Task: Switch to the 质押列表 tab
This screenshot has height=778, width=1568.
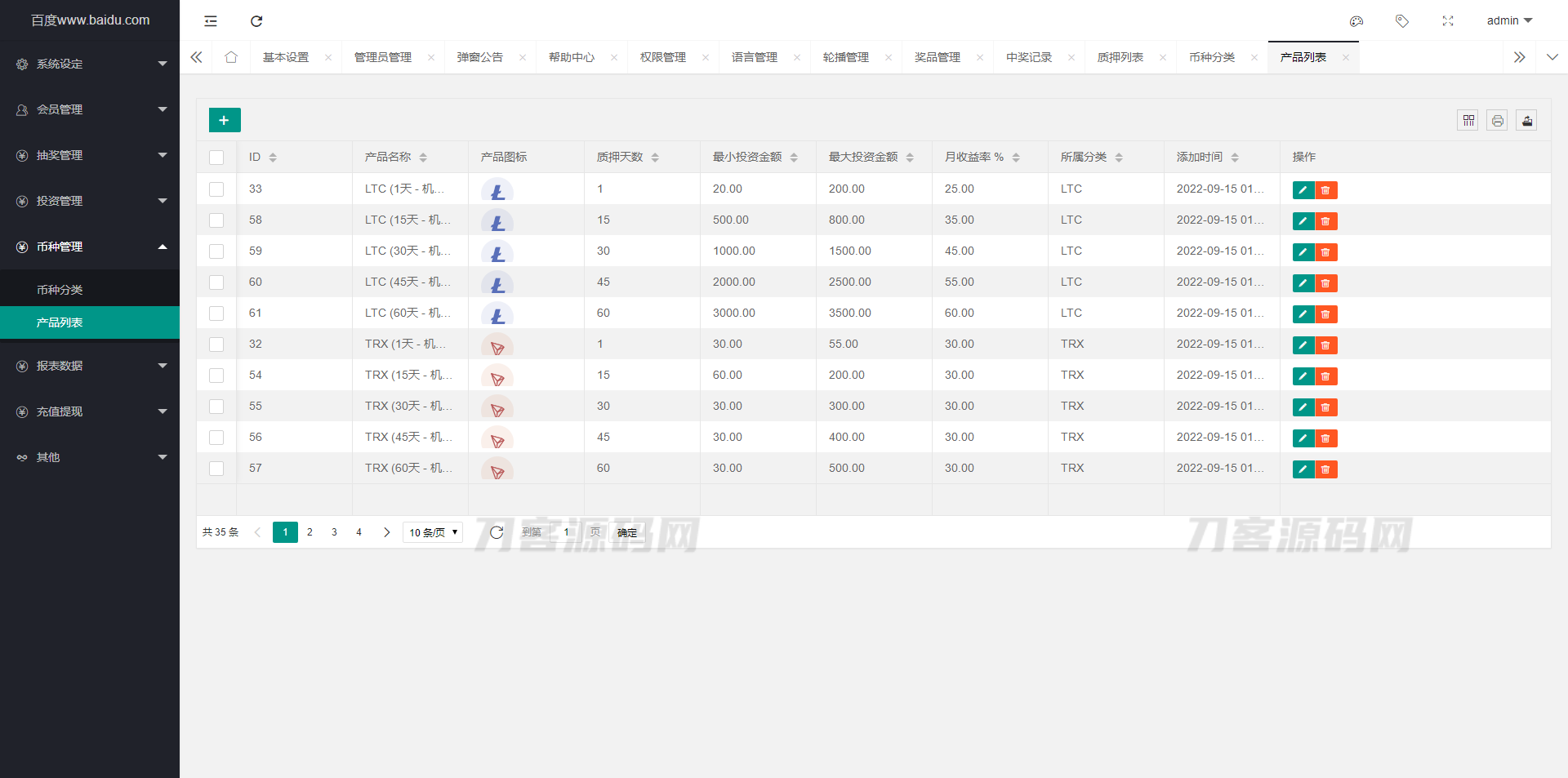Action: tap(1120, 57)
